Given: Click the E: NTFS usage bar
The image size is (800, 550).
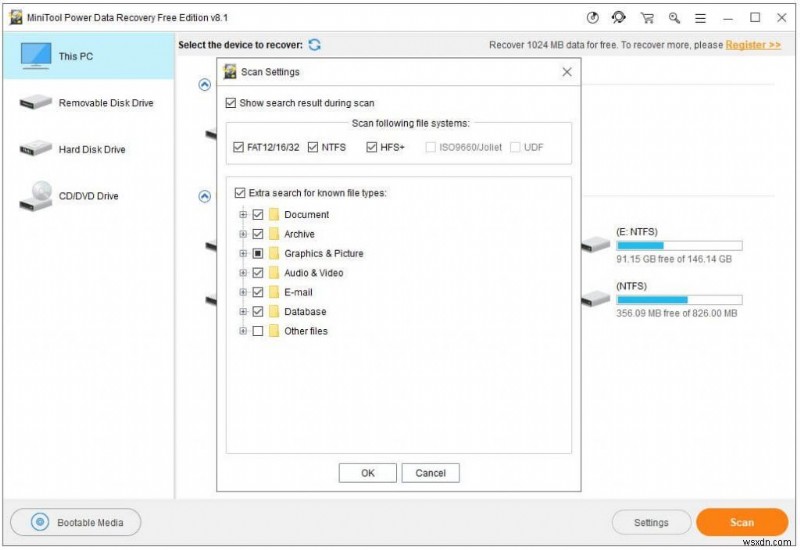Looking at the screenshot, I should click(679, 245).
